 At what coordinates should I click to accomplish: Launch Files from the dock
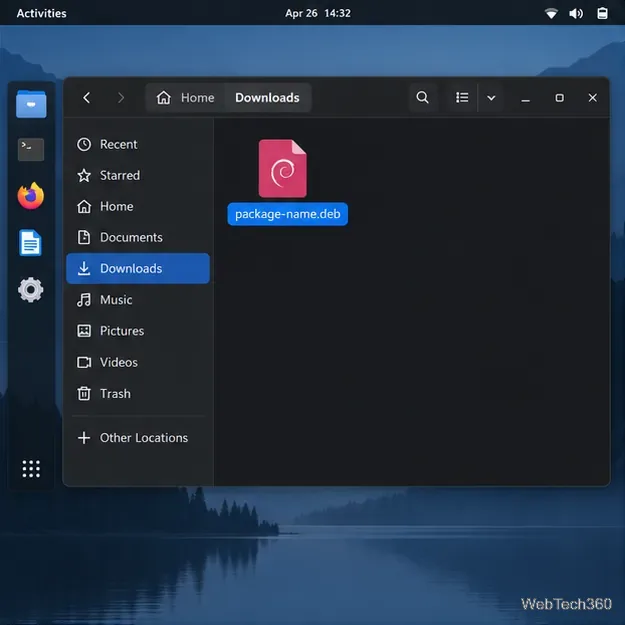tap(31, 104)
